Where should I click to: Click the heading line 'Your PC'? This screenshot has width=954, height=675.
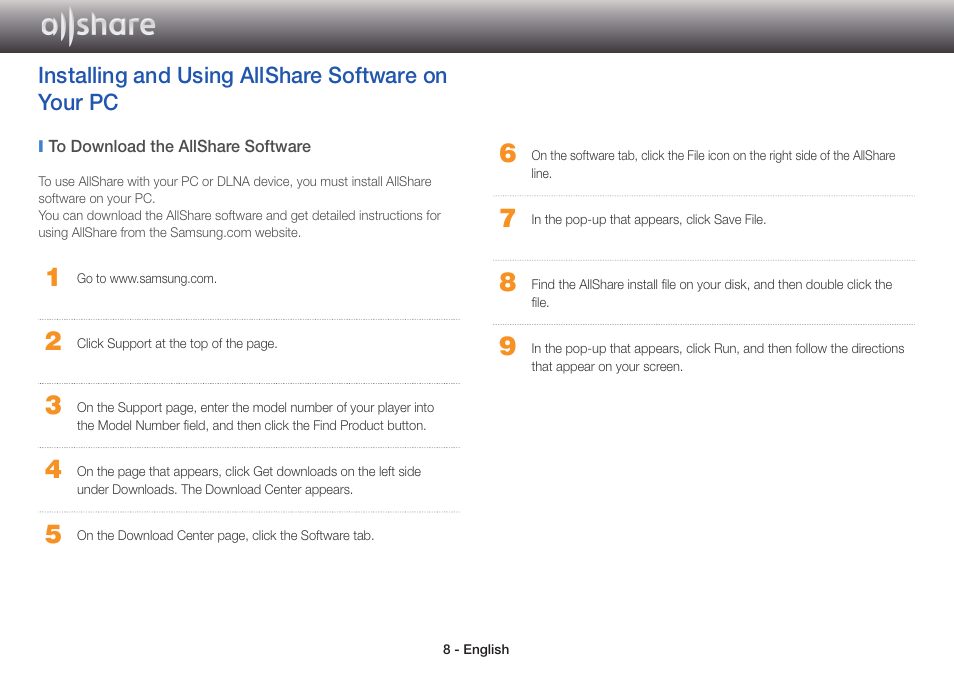78,103
